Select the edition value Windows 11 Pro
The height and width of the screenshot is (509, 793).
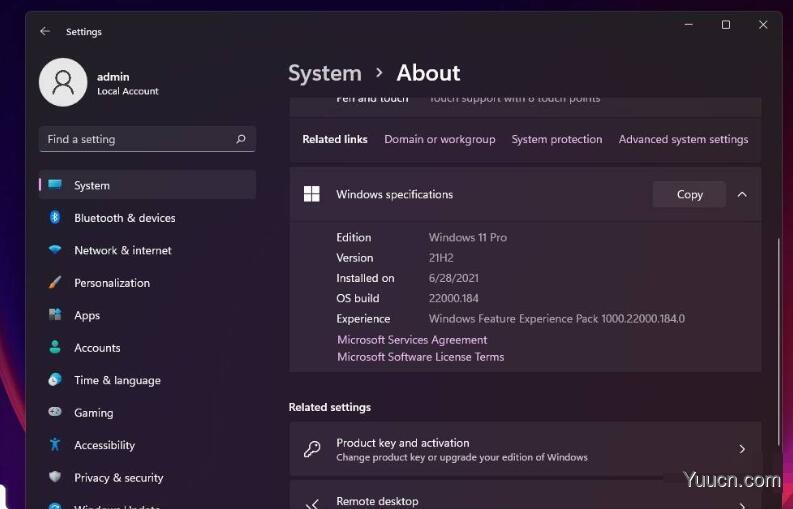point(468,237)
